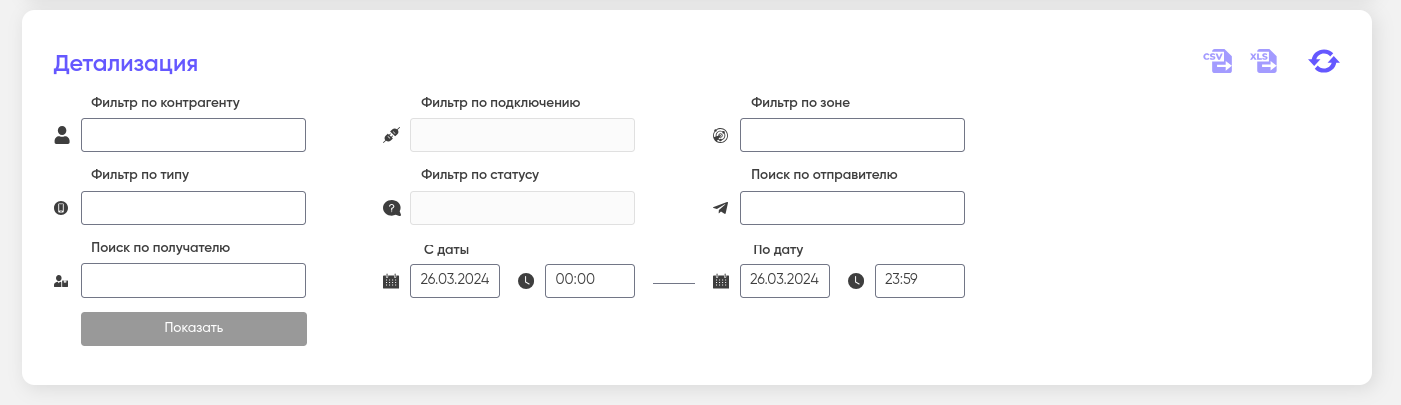The height and width of the screenshot is (405, 1401).
Task: Open the Фильтр по статусу field
Action: tap(522, 208)
